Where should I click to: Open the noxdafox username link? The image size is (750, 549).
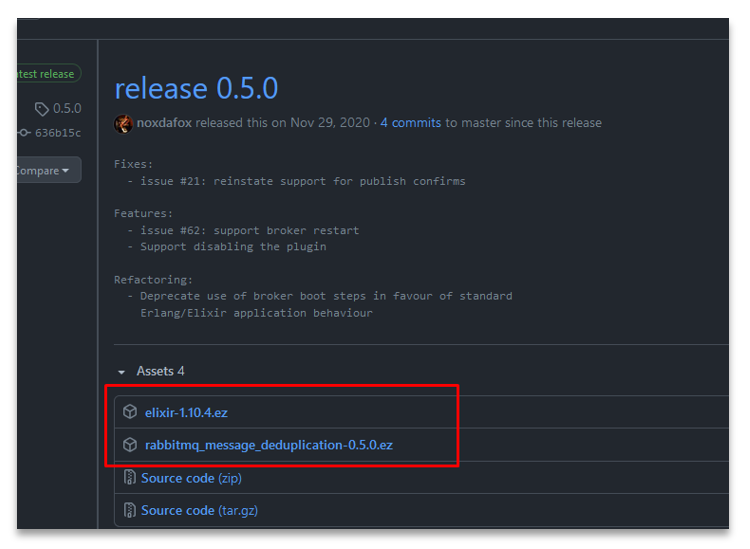[164, 123]
